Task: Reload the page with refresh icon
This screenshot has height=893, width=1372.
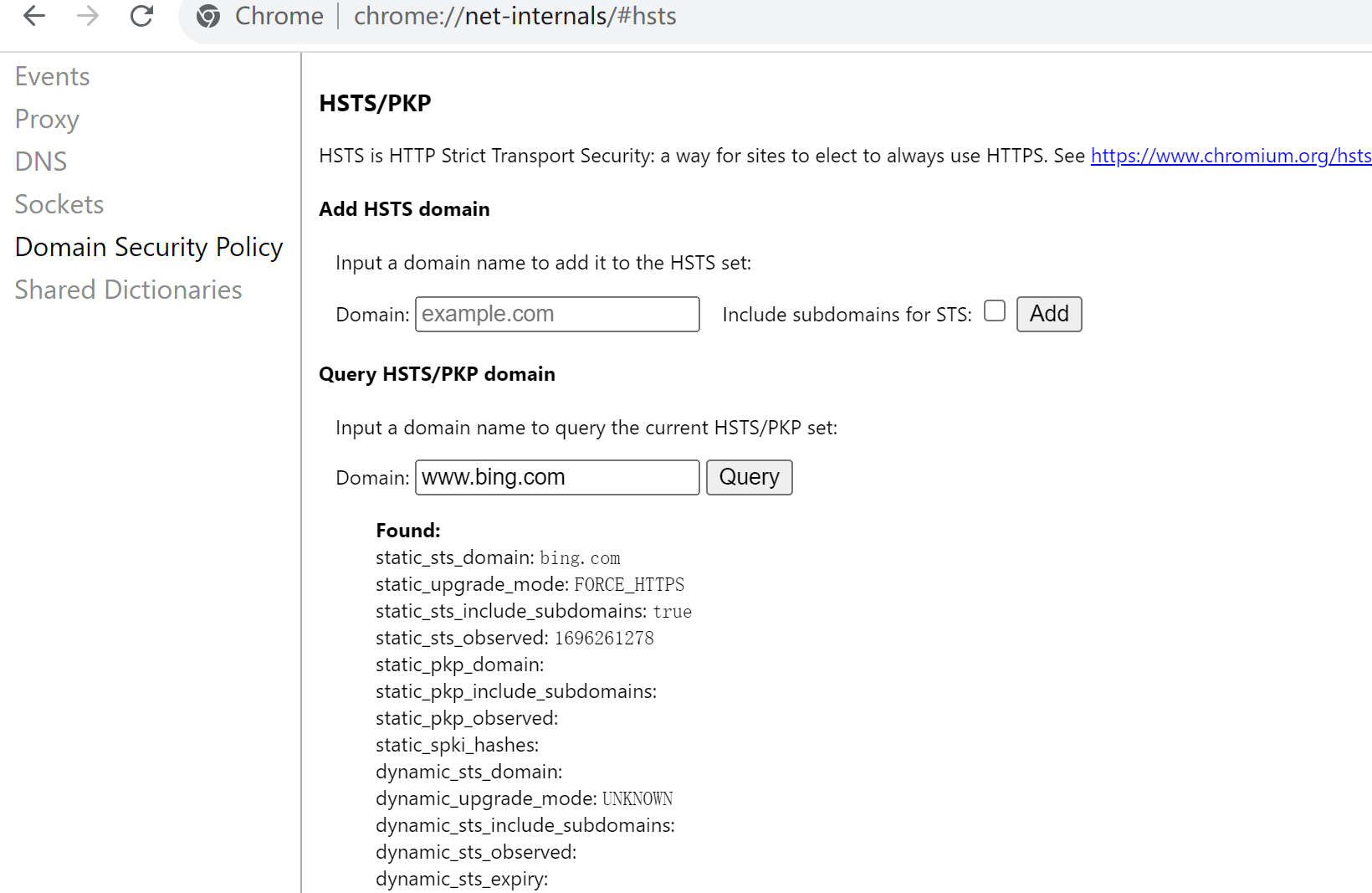Action: (141, 16)
